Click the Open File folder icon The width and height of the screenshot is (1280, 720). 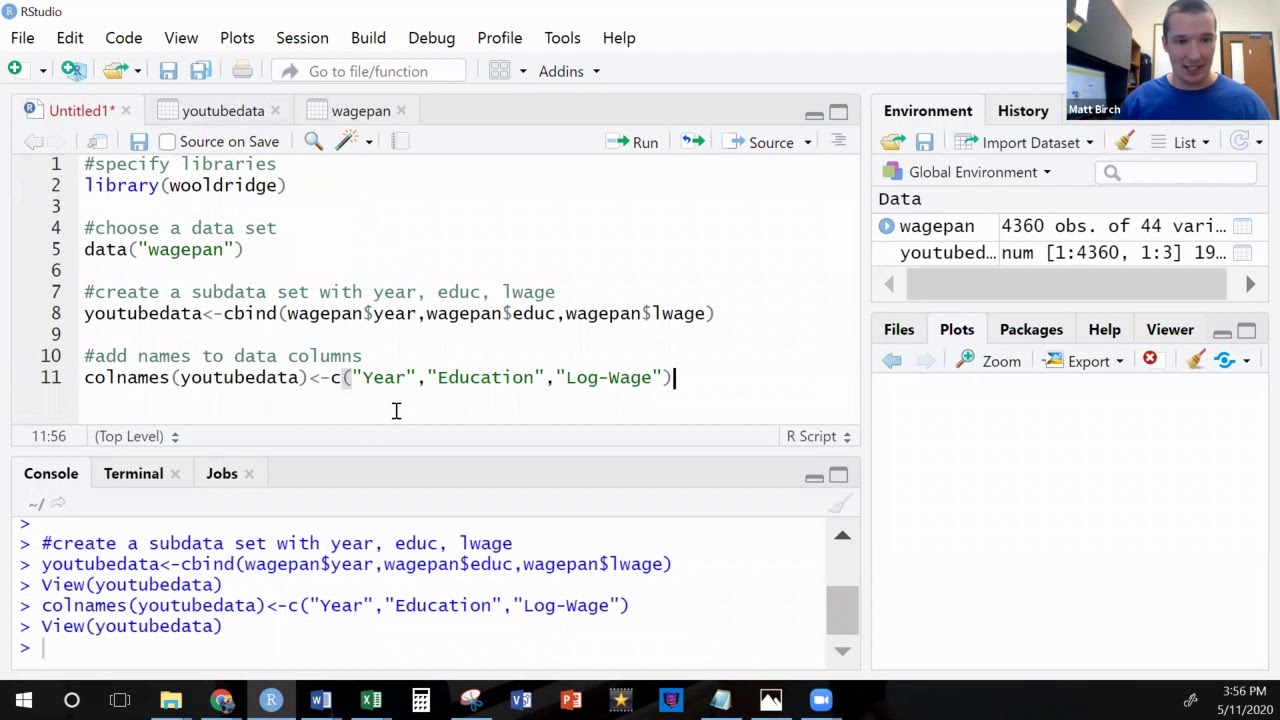(115, 71)
